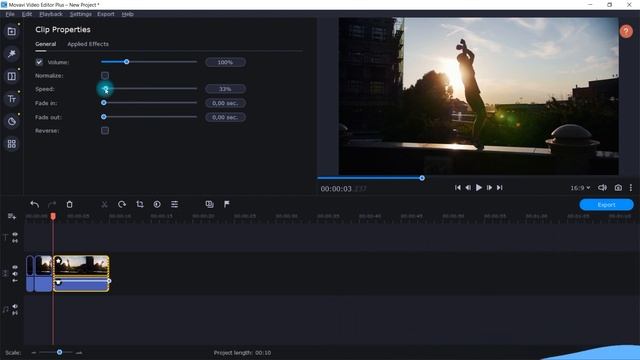
Task: Click the preview seek bar handle
Action: (422, 178)
